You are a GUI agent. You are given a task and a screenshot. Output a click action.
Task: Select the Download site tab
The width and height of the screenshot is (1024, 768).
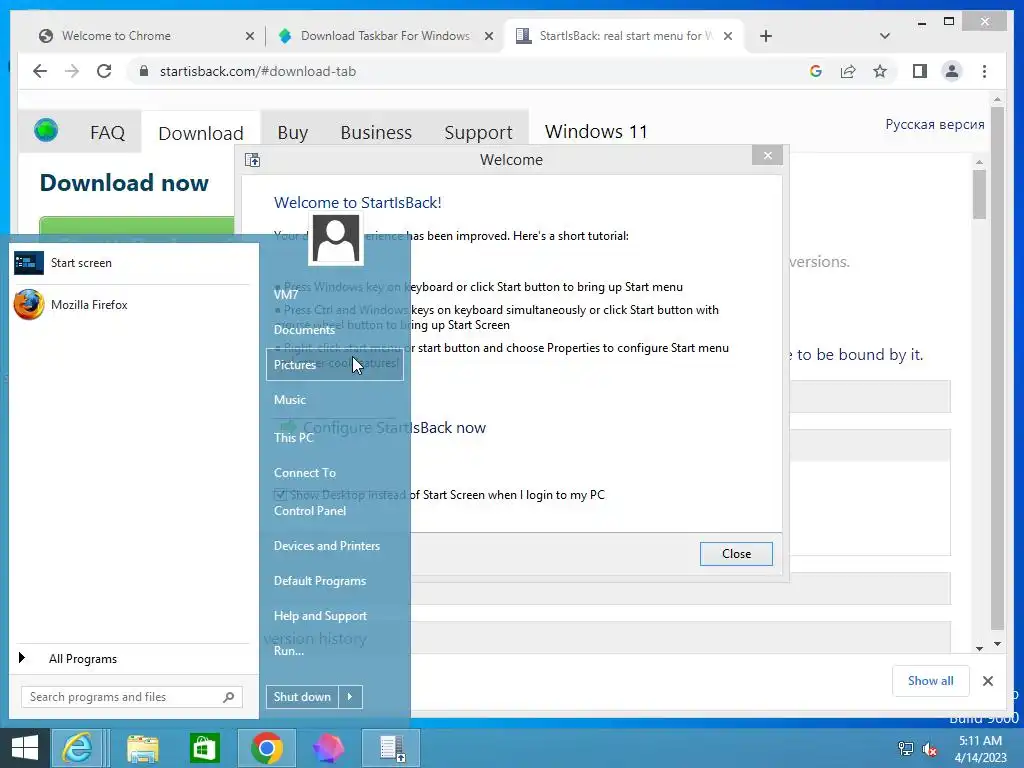click(201, 133)
